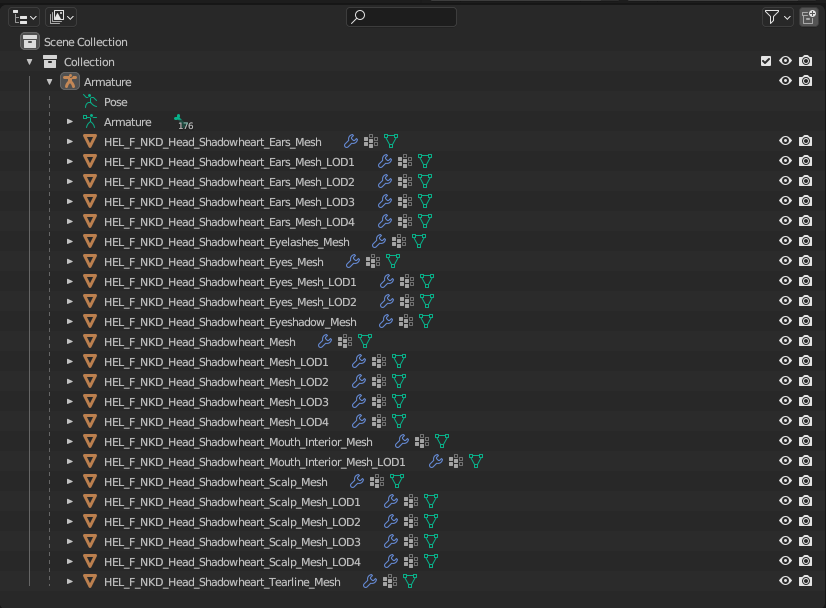Select HEL_F_NKD_Head_Shadowheart_Mouth_Interior_Mesh

pos(238,443)
